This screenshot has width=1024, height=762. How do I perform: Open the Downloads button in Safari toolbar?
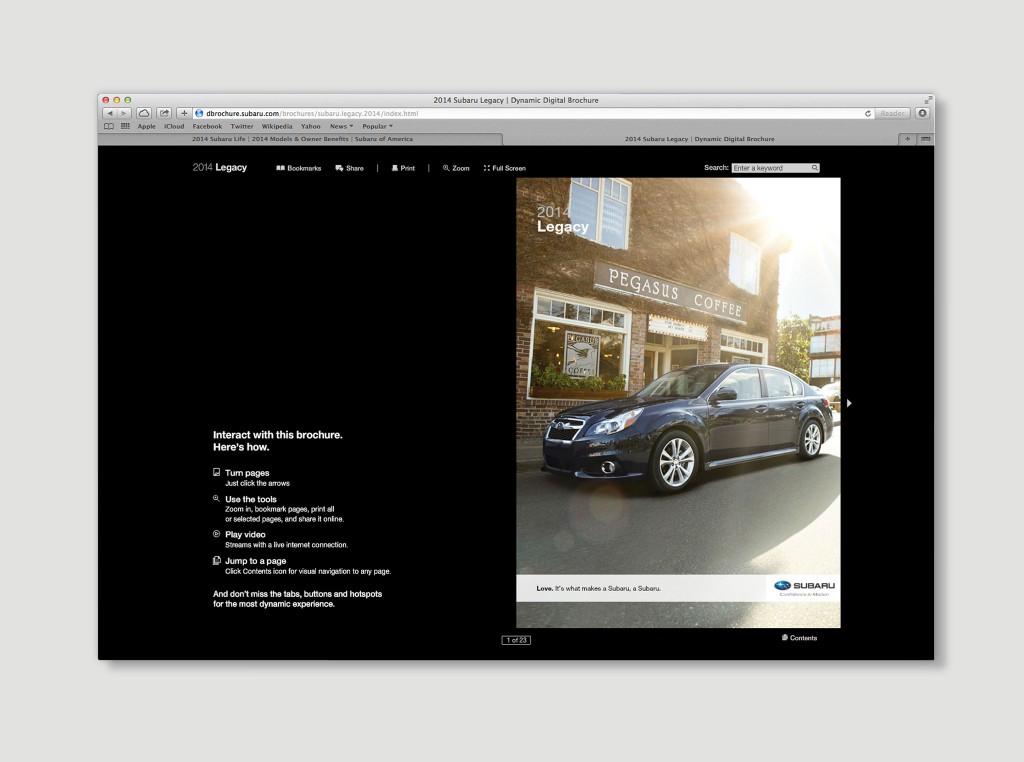(x=922, y=114)
